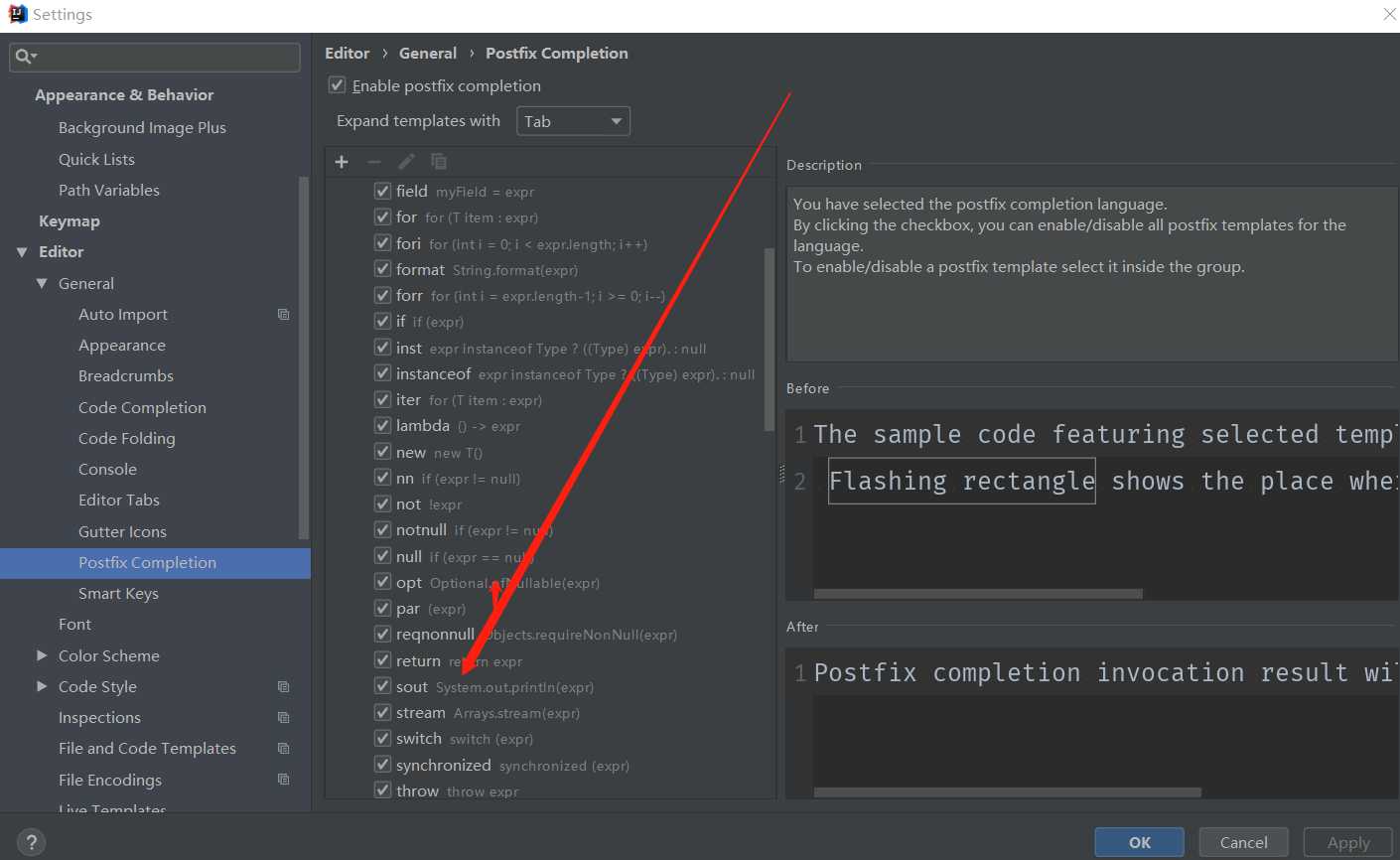The height and width of the screenshot is (860, 1400).
Task: Collapse the Editor section arrow
Action: coord(22,252)
